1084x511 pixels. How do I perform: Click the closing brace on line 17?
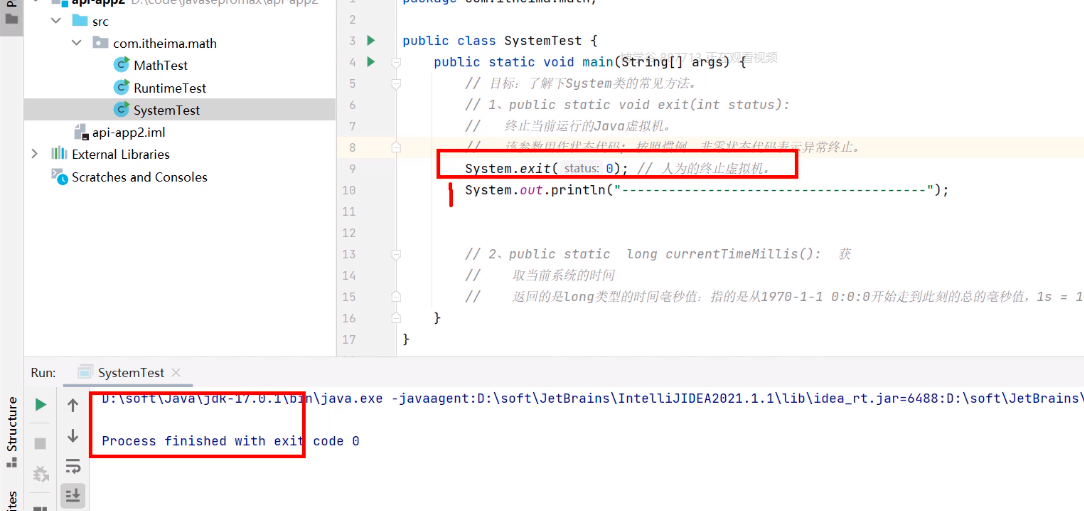click(x=406, y=340)
